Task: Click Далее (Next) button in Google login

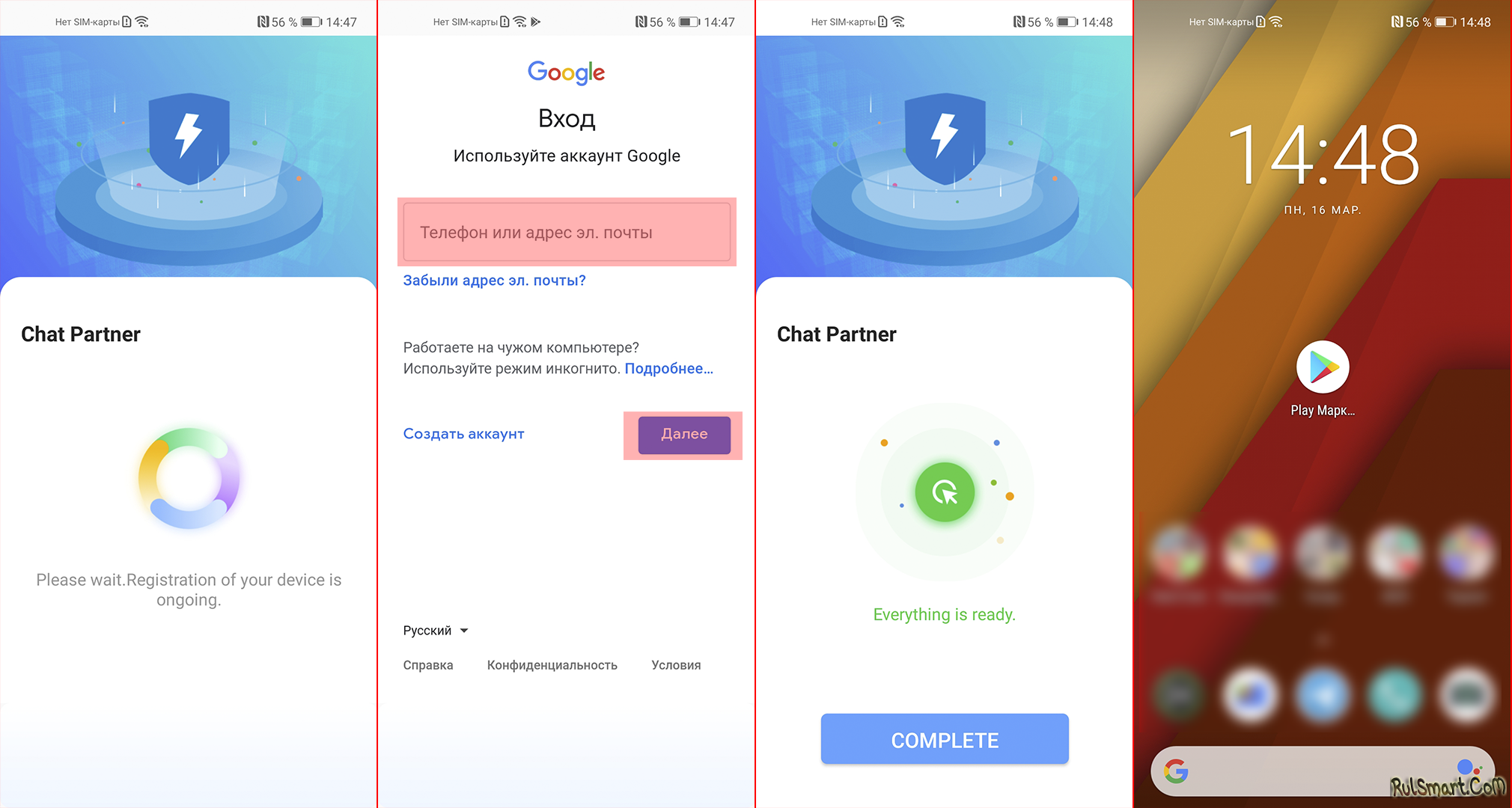Action: click(682, 434)
